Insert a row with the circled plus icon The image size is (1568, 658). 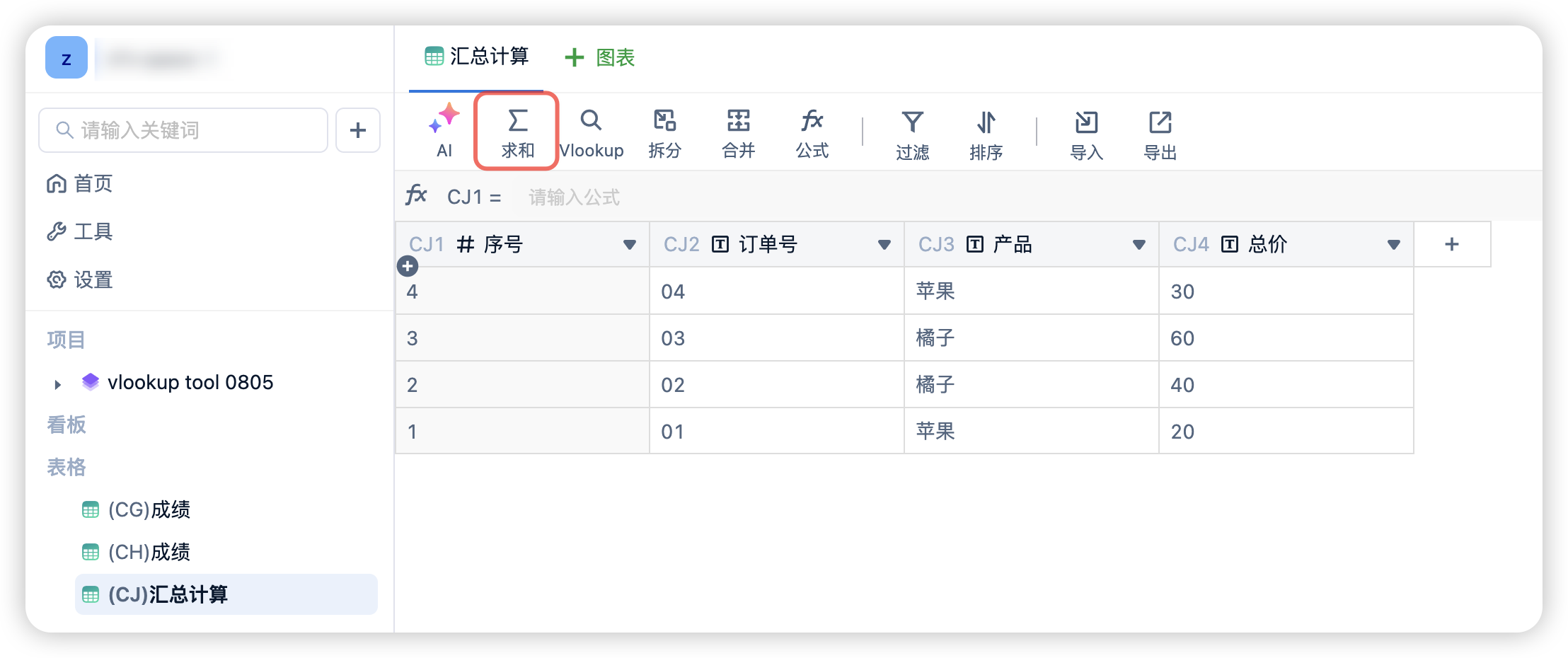click(x=408, y=267)
